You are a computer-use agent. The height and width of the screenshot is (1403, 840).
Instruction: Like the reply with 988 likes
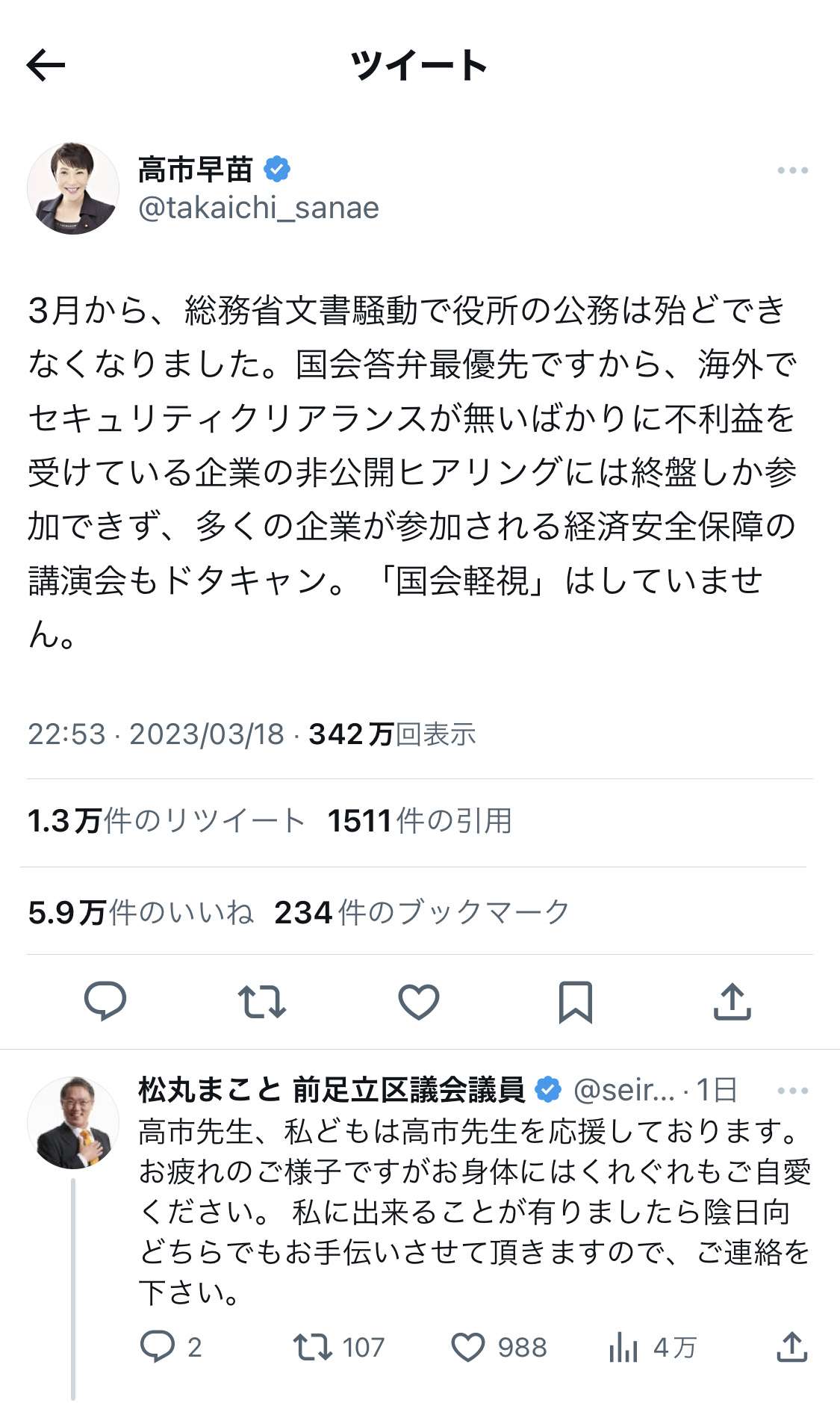coord(468,1347)
